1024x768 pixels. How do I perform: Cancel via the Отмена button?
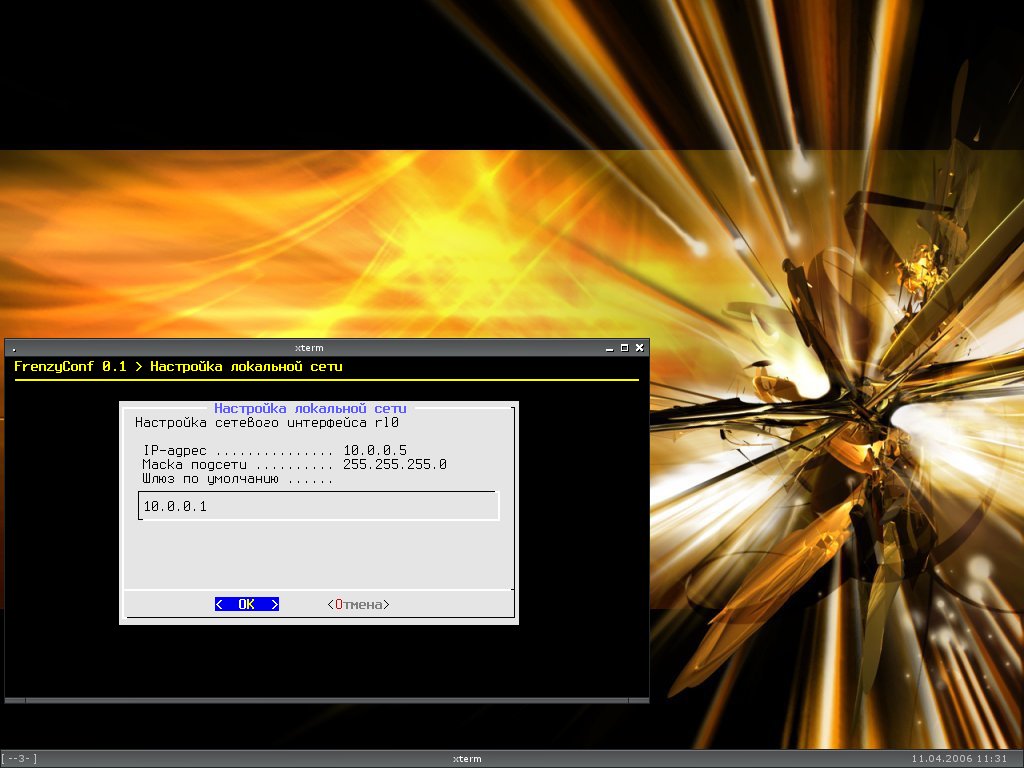click(x=359, y=605)
